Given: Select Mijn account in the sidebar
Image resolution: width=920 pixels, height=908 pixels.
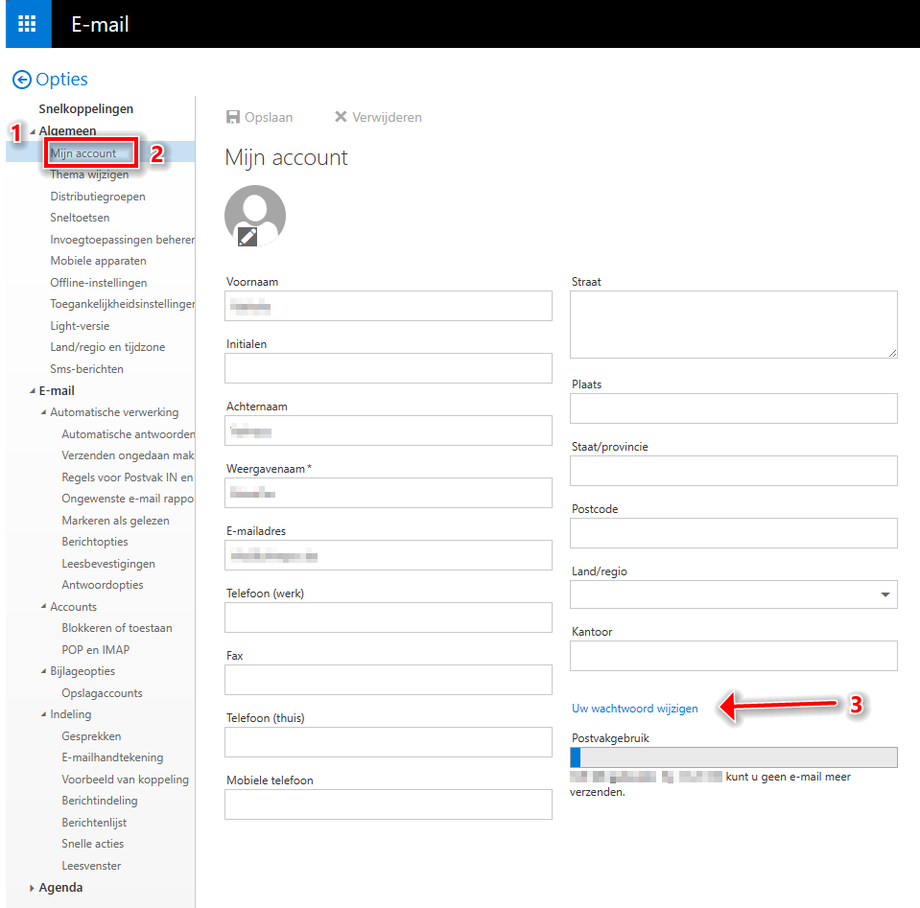Looking at the screenshot, I should (x=83, y=154).
